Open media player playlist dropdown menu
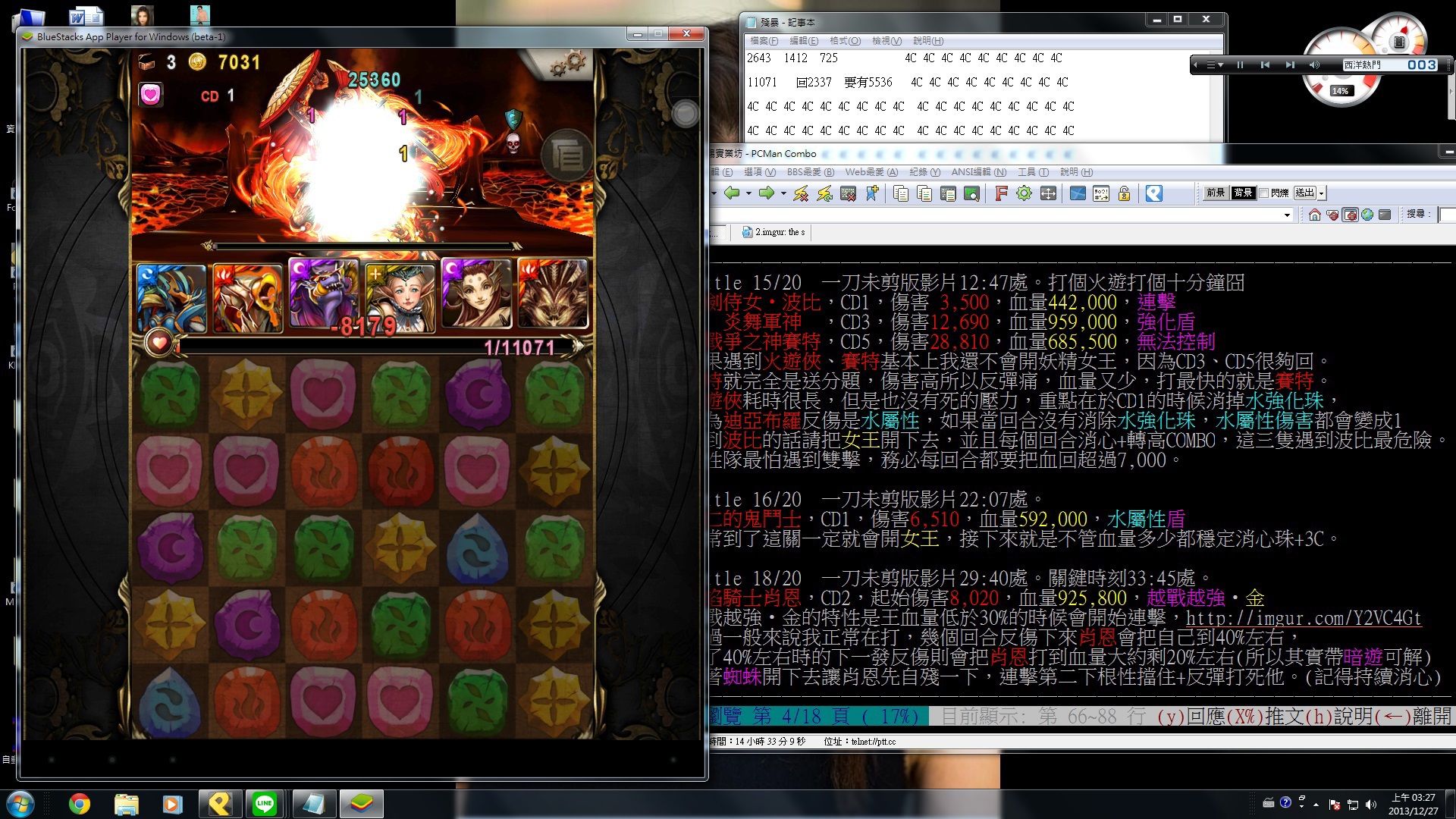This screenshot has width=1456, height=819. (1215, 65)
